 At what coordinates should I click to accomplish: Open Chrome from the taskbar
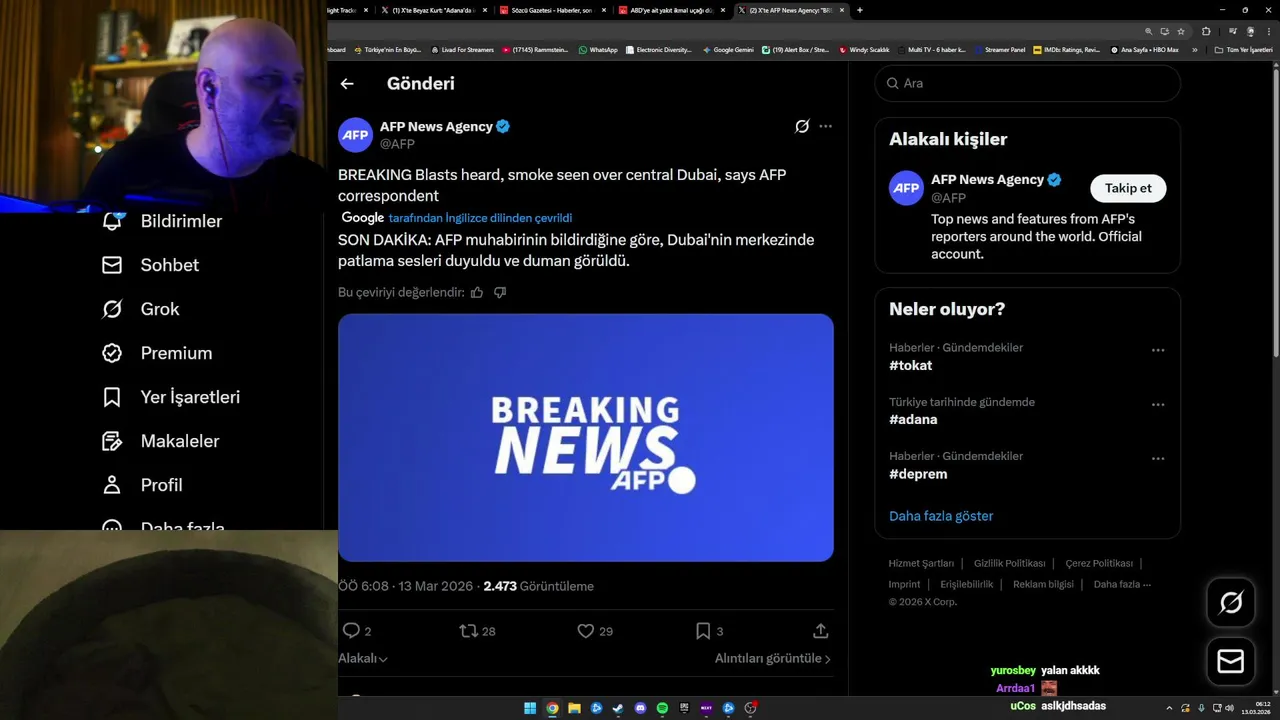552,708
